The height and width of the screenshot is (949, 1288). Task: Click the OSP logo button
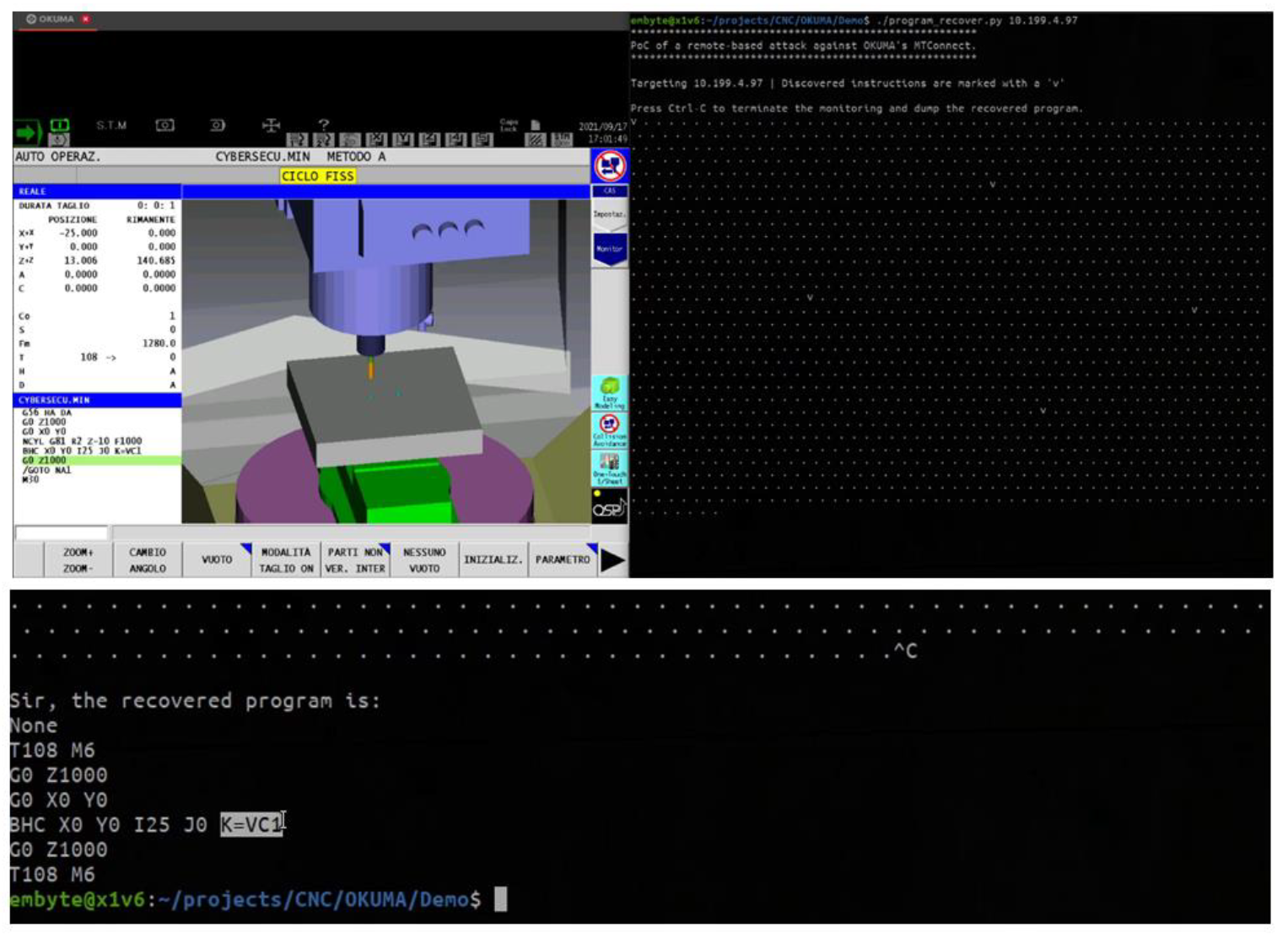tap(609, 507)
